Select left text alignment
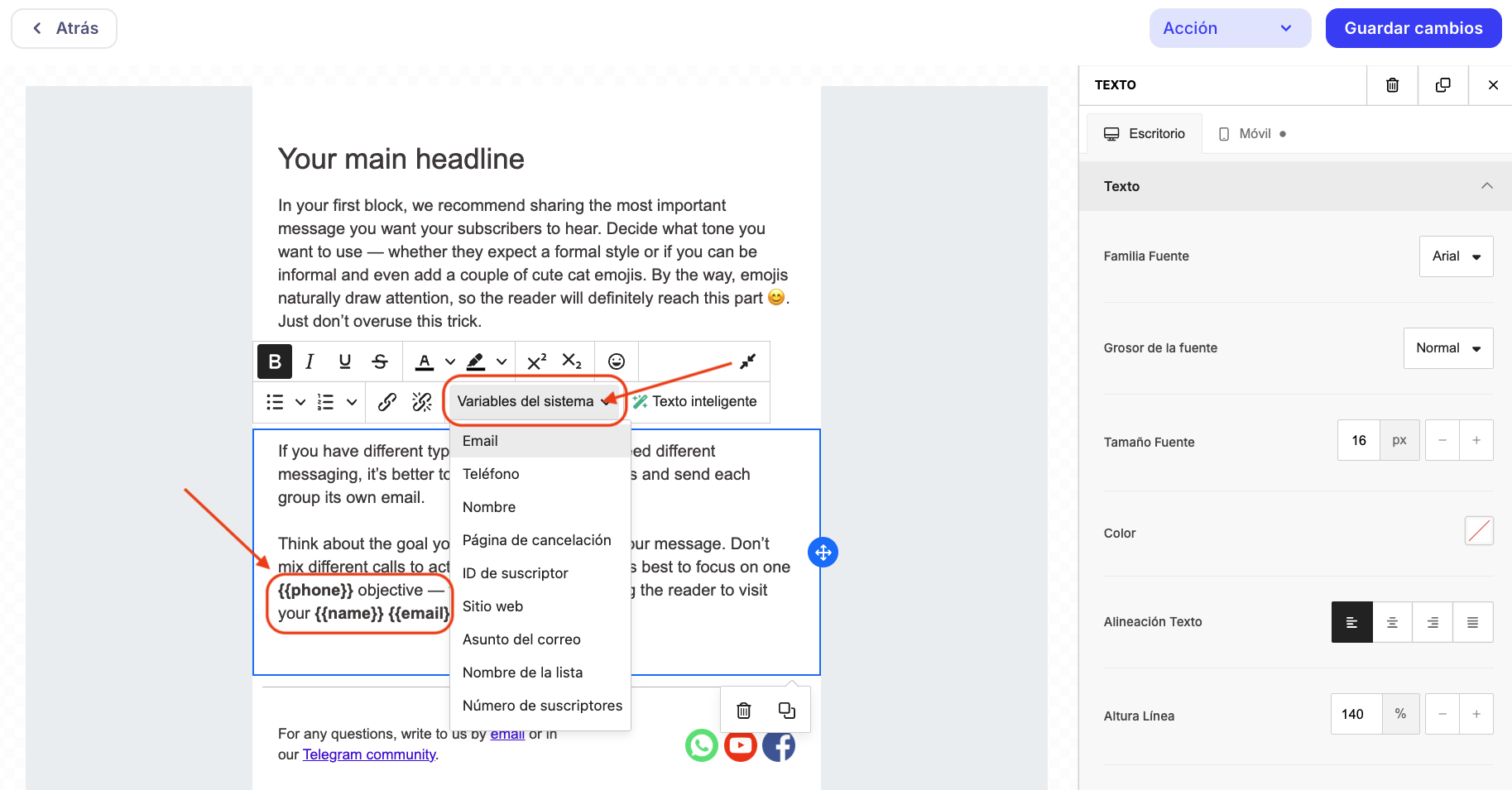 tap(1351, 623)
